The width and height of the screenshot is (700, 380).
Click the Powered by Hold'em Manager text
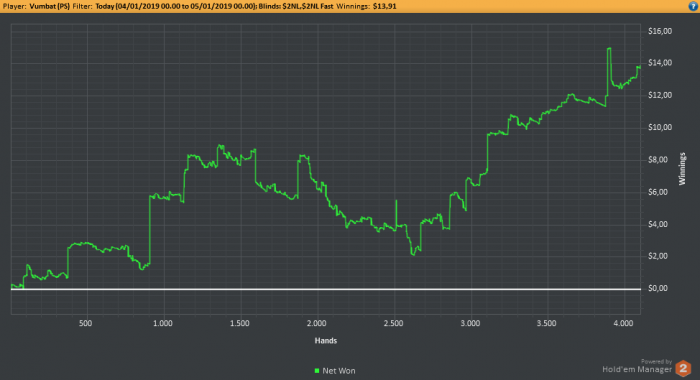[x=637, y=366]
